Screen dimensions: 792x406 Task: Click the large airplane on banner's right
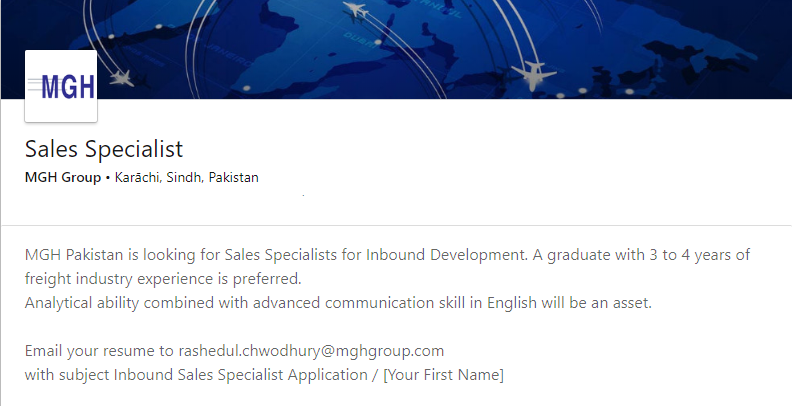pyautogui.click(x=531, y=73)
